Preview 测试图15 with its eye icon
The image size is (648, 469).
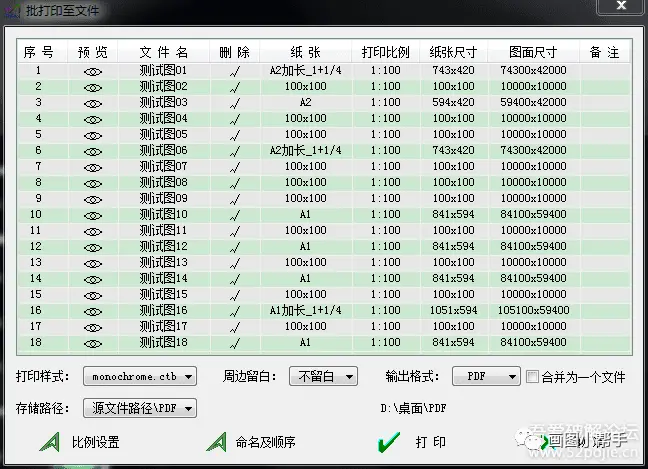point(93,296)
